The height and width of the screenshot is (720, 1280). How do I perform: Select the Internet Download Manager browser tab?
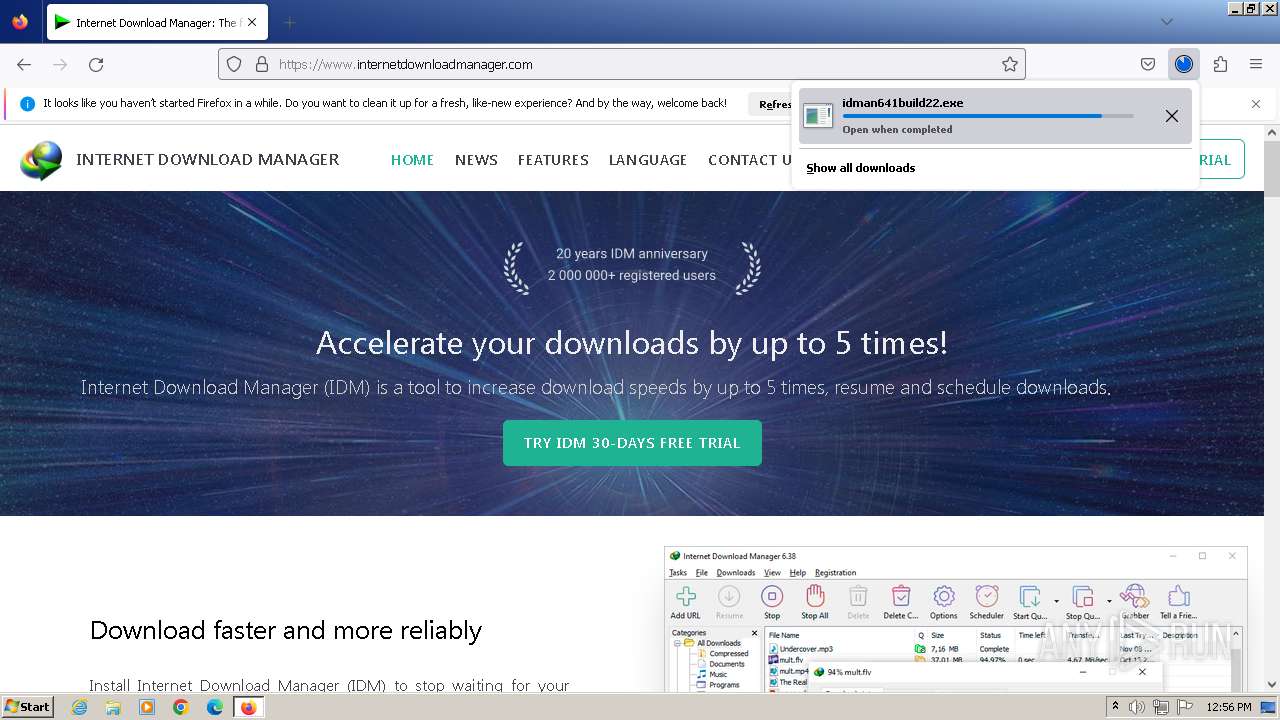click(x=156, y=22)
